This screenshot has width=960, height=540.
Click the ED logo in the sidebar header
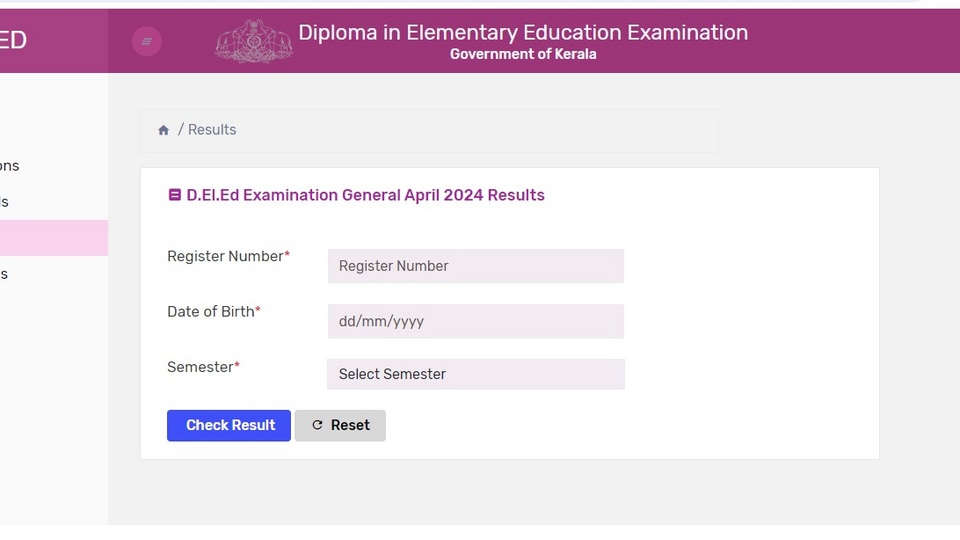coord(13,40)
